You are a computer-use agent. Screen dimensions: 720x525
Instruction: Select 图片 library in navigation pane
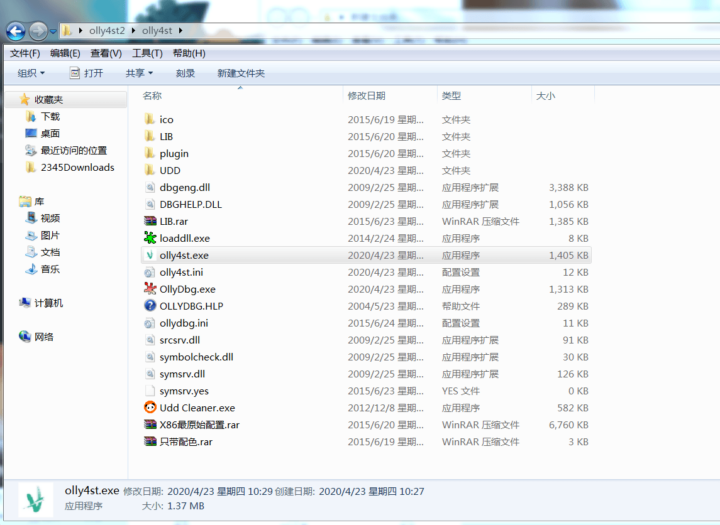[50, 236]
